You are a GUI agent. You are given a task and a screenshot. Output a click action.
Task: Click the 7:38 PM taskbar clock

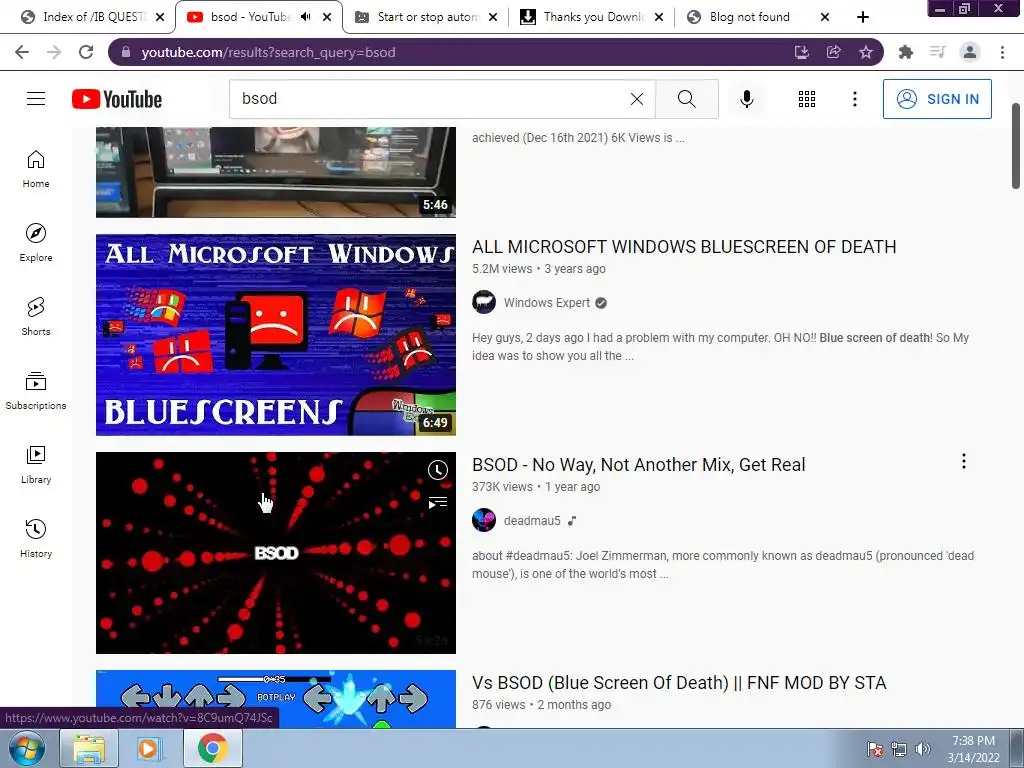point(973,749)
